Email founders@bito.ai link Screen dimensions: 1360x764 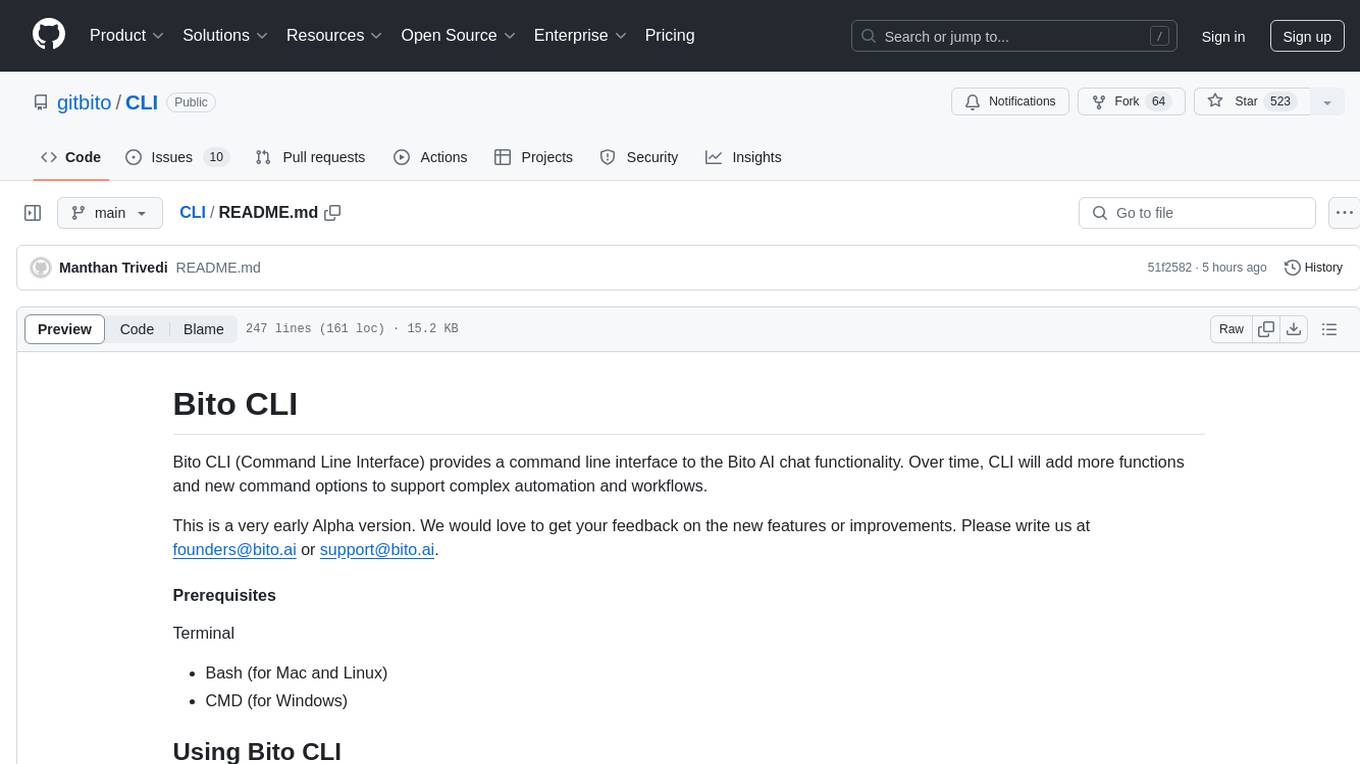coord(234,549)
